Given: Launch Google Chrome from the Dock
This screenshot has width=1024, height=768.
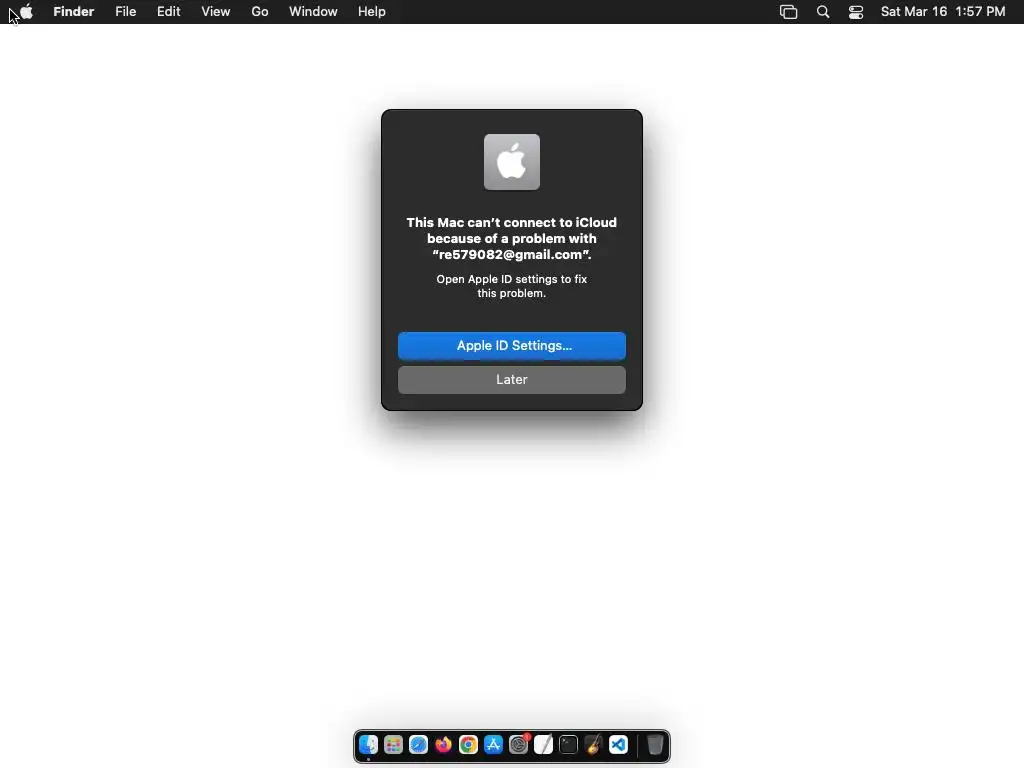Looking at the screenshot, I should pos(468,744).
